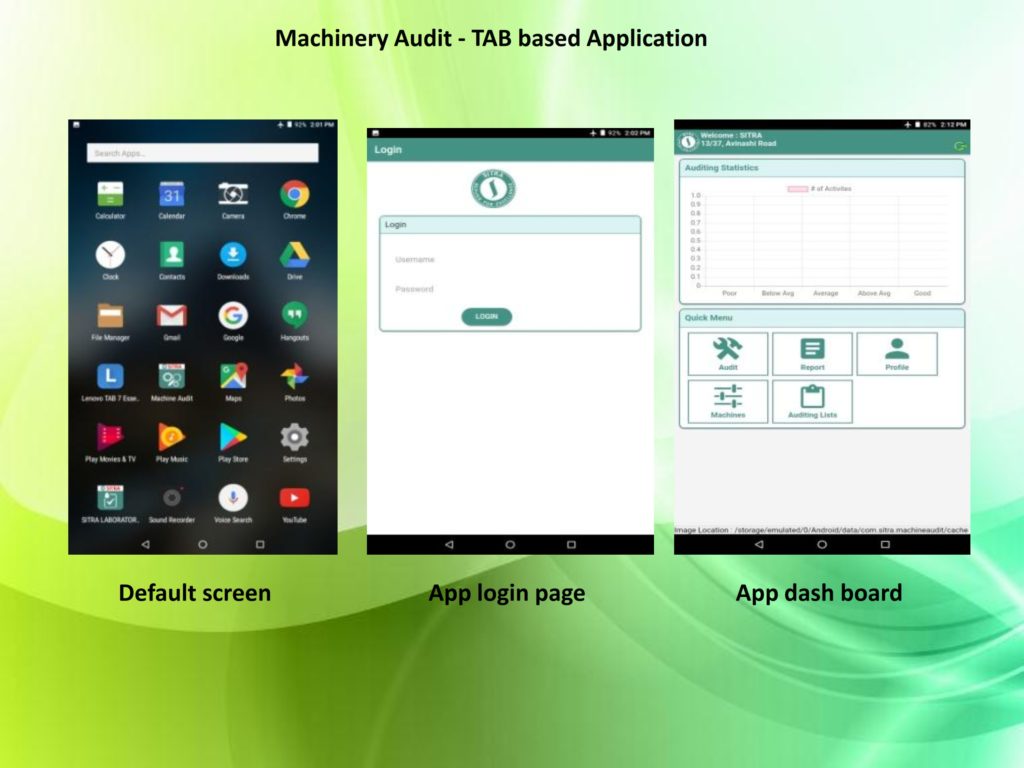Click 'Below Avg' chart axis label
The image size is (1024, 768).
coord(778,293)
